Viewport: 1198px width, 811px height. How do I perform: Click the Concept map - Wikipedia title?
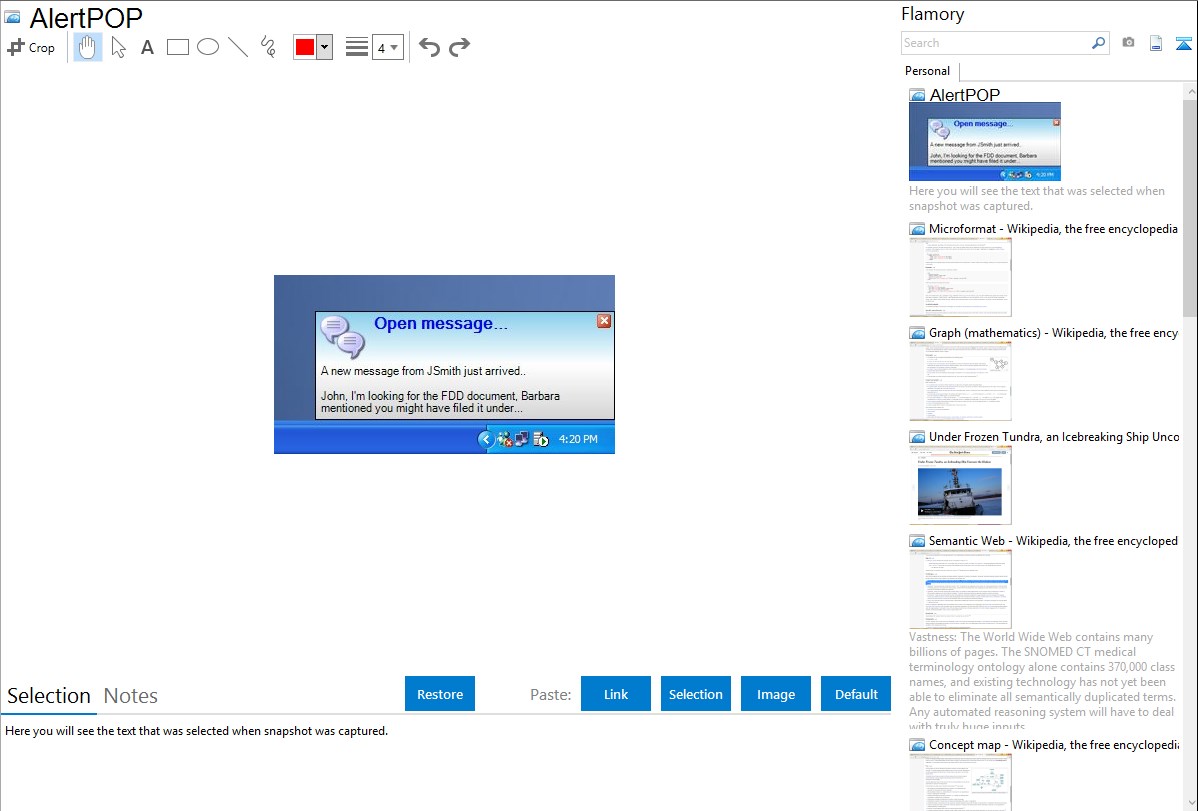(1054, 744)
